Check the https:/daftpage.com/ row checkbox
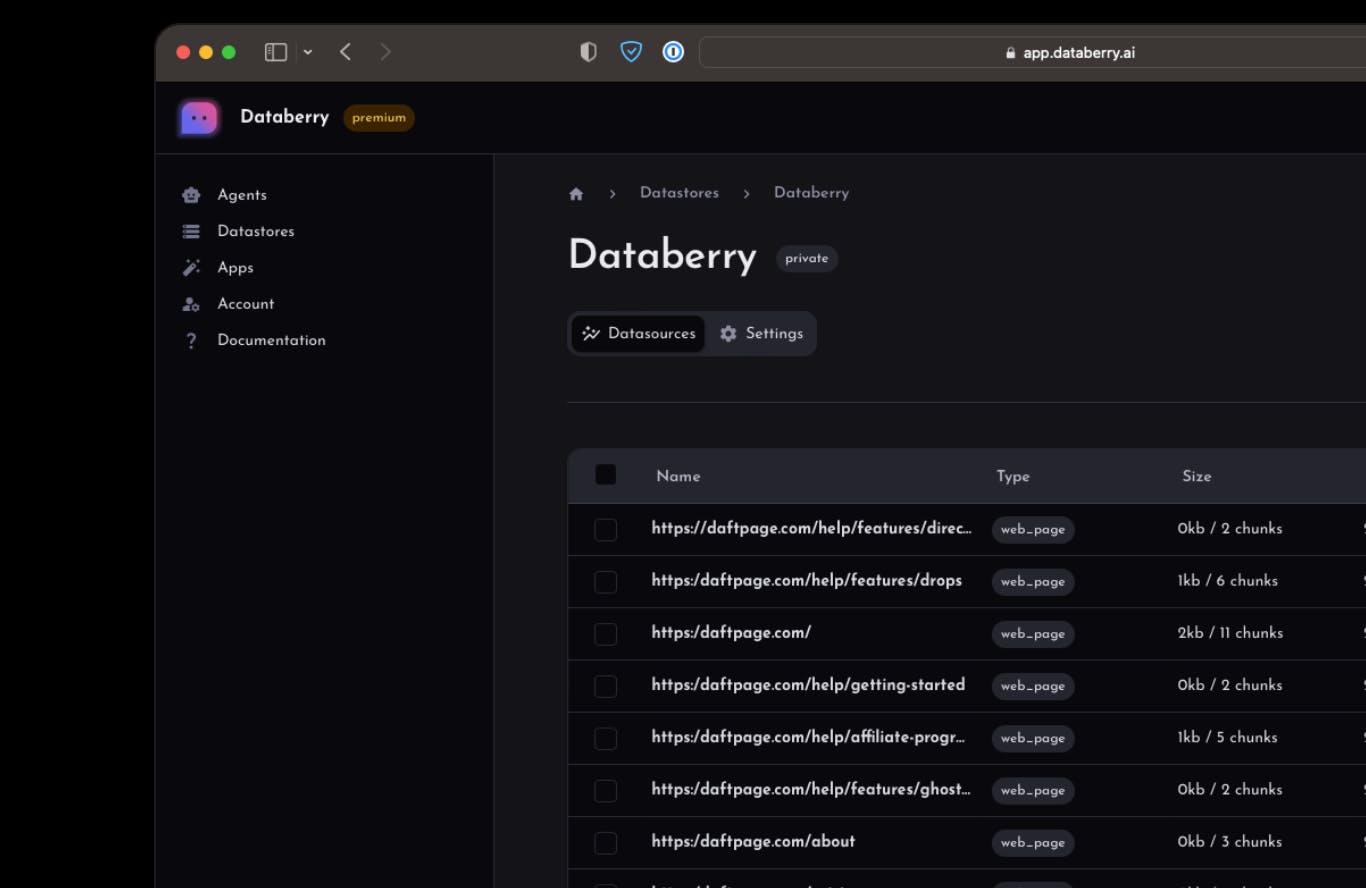 606,634
